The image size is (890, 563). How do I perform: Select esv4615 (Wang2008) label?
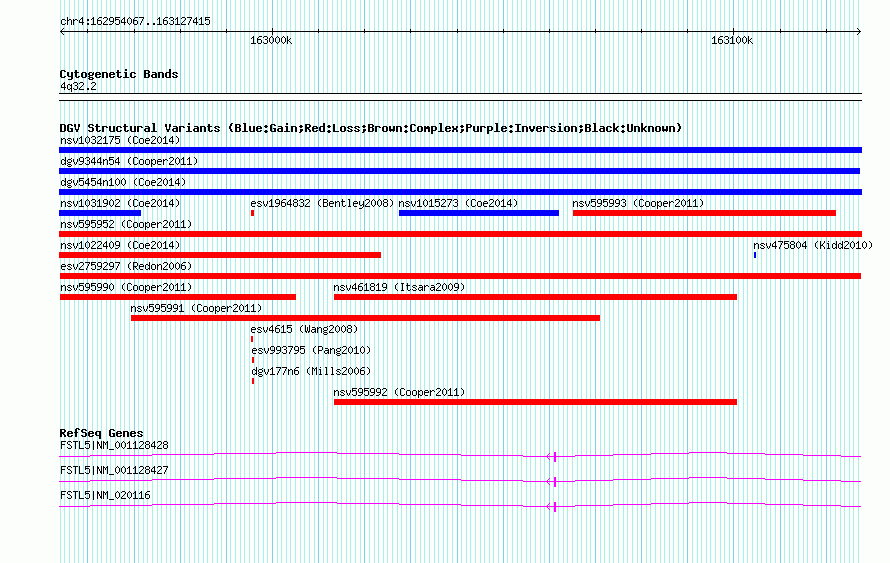[x=304, y=329]
